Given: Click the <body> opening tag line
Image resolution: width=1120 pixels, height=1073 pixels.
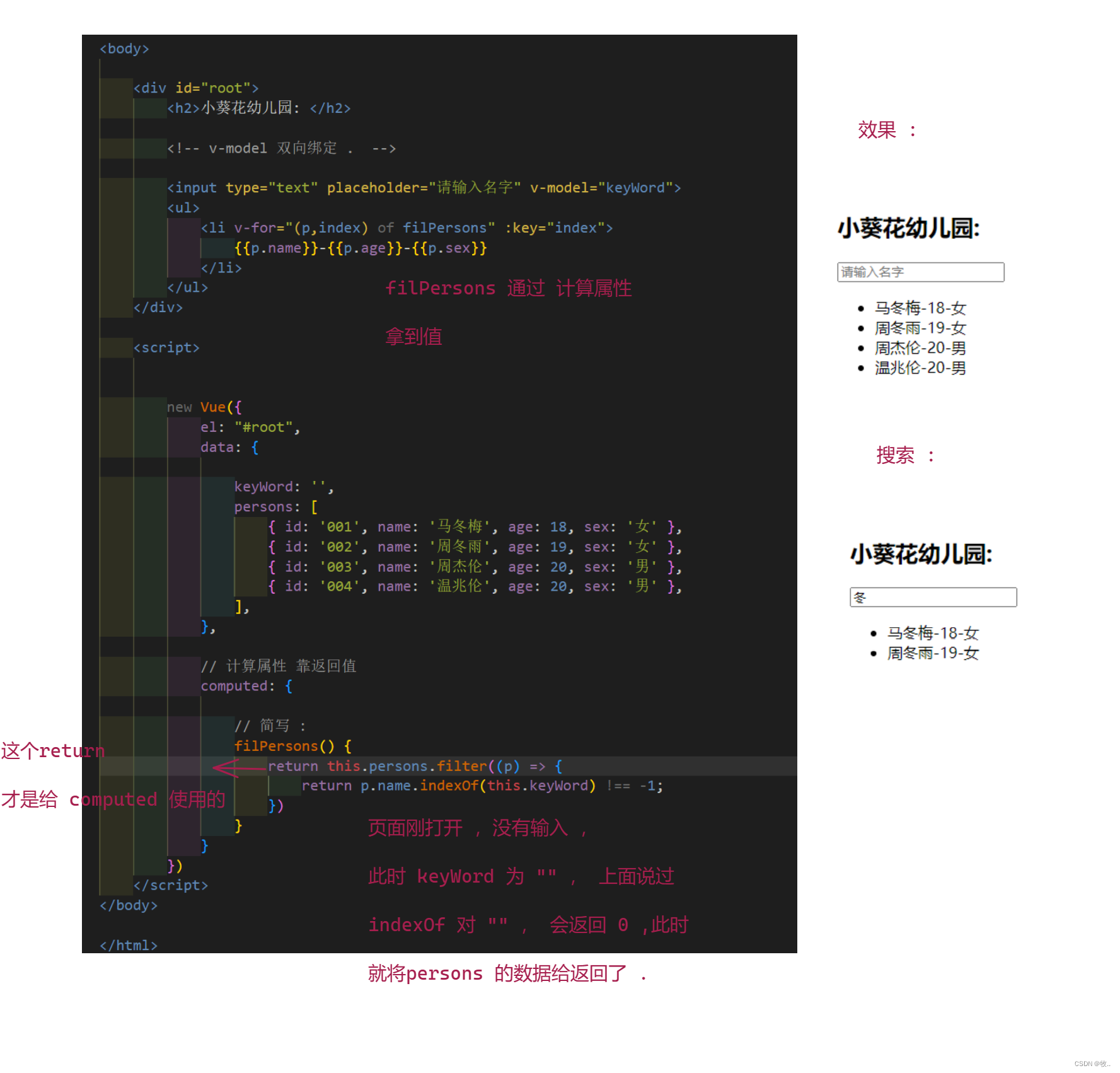Looking at the screenshot, I should pyautogui.click(x=124, y=49).
